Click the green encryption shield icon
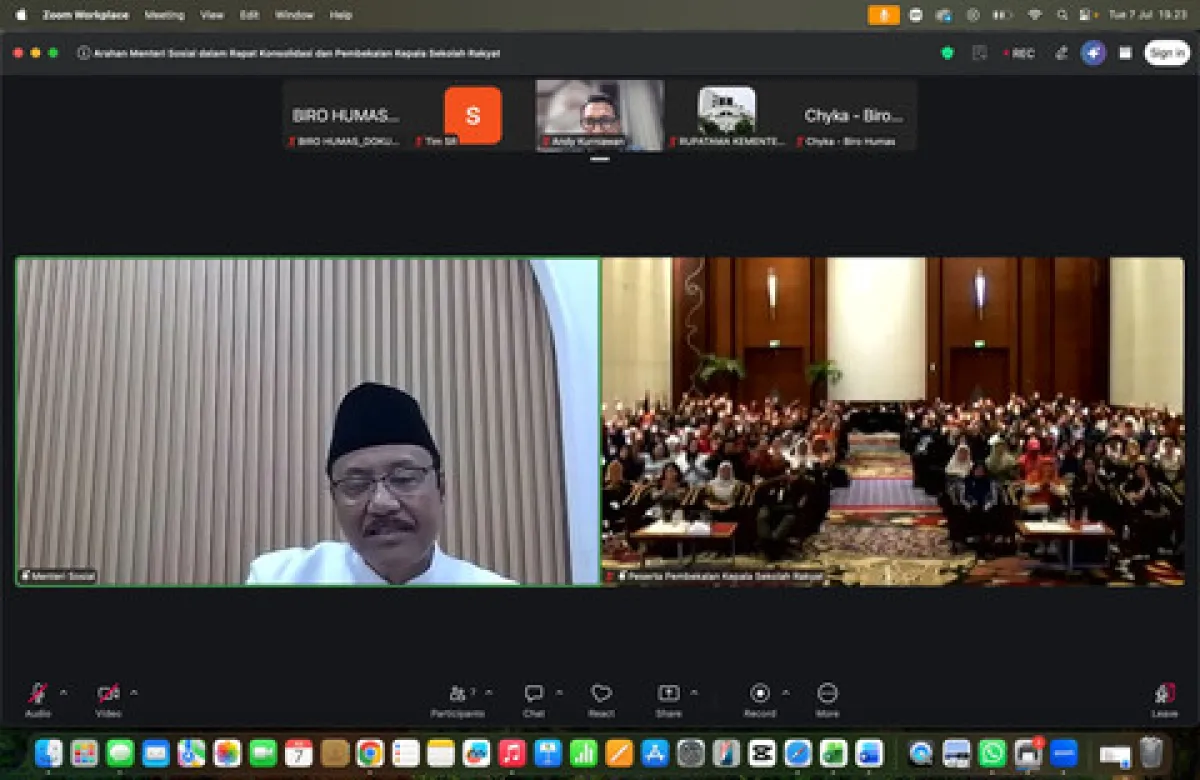The image size is (1200, 780). click(947, 53)
